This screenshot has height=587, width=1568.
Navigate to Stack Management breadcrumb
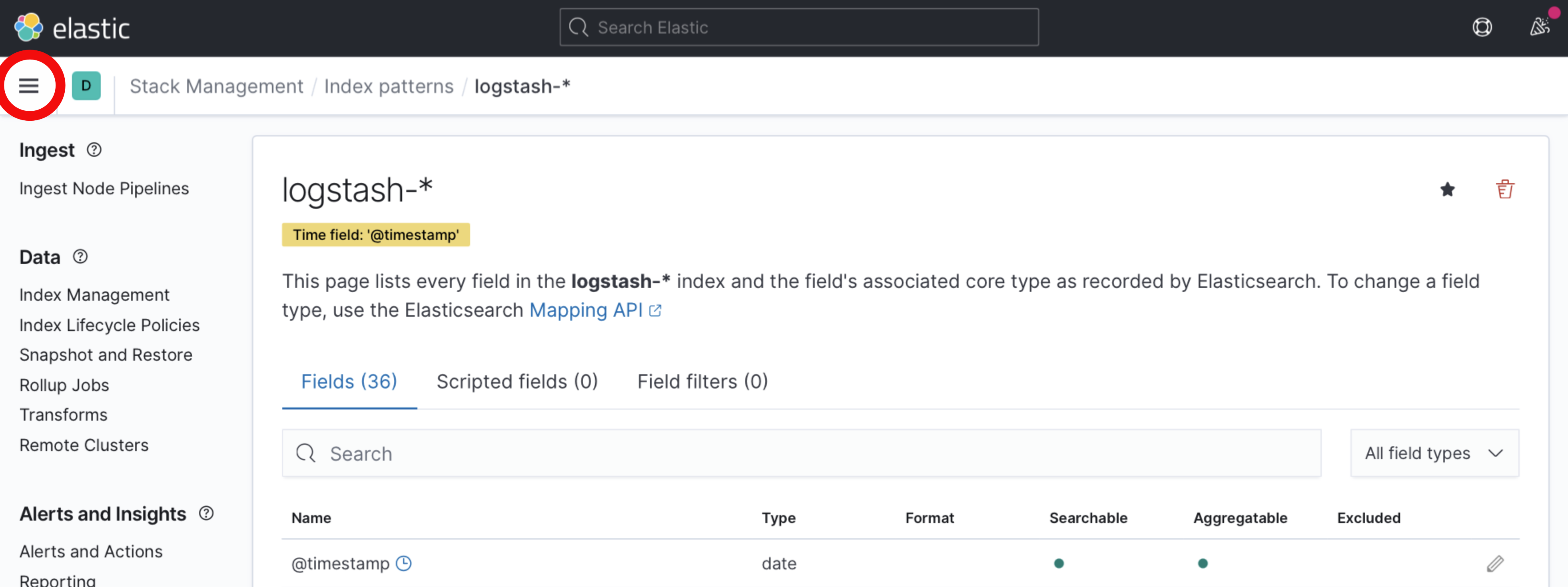pyautogui.click(x=216, y=86)
